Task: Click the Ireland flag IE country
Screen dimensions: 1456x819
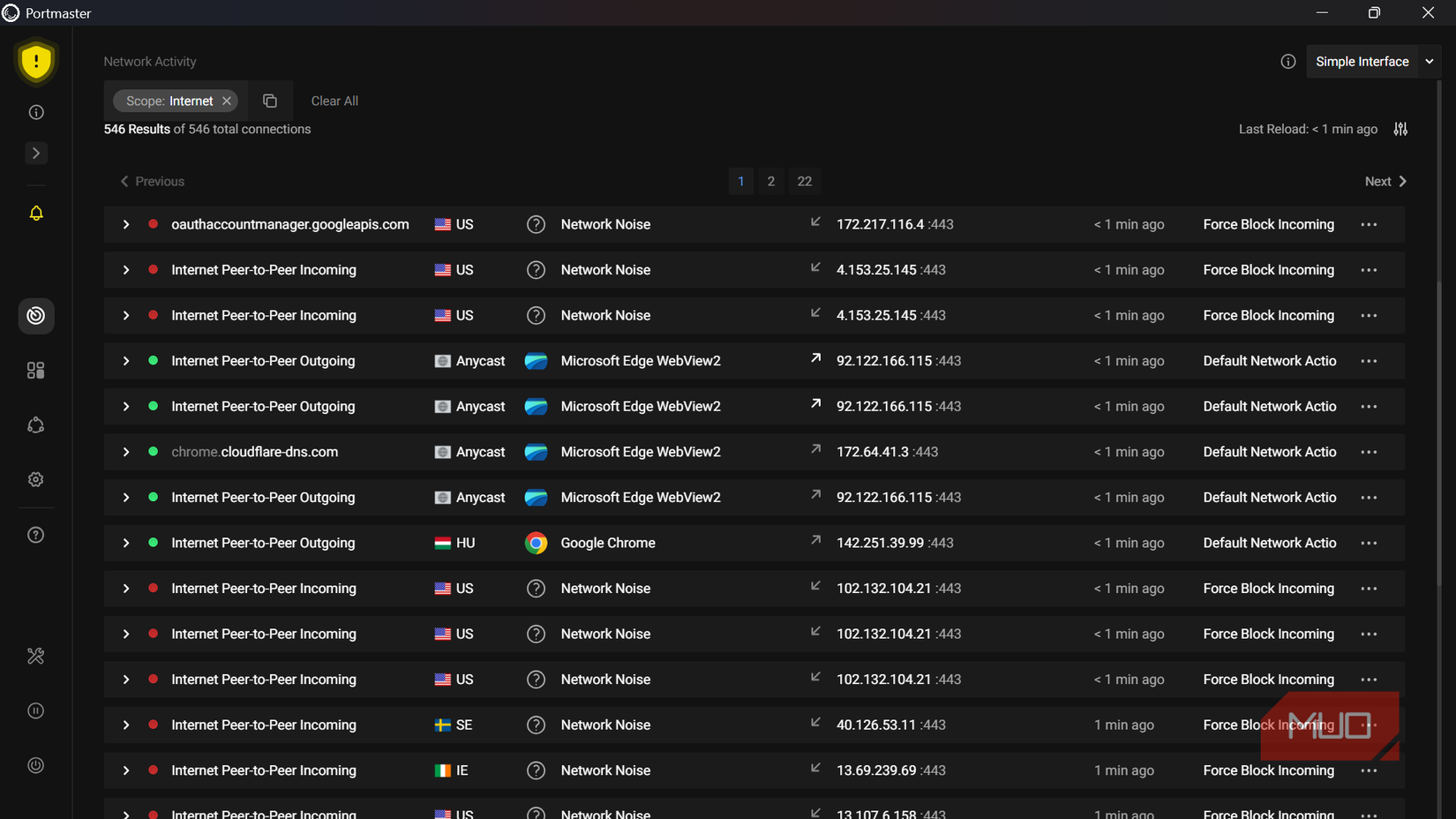Action: (443, 770)
